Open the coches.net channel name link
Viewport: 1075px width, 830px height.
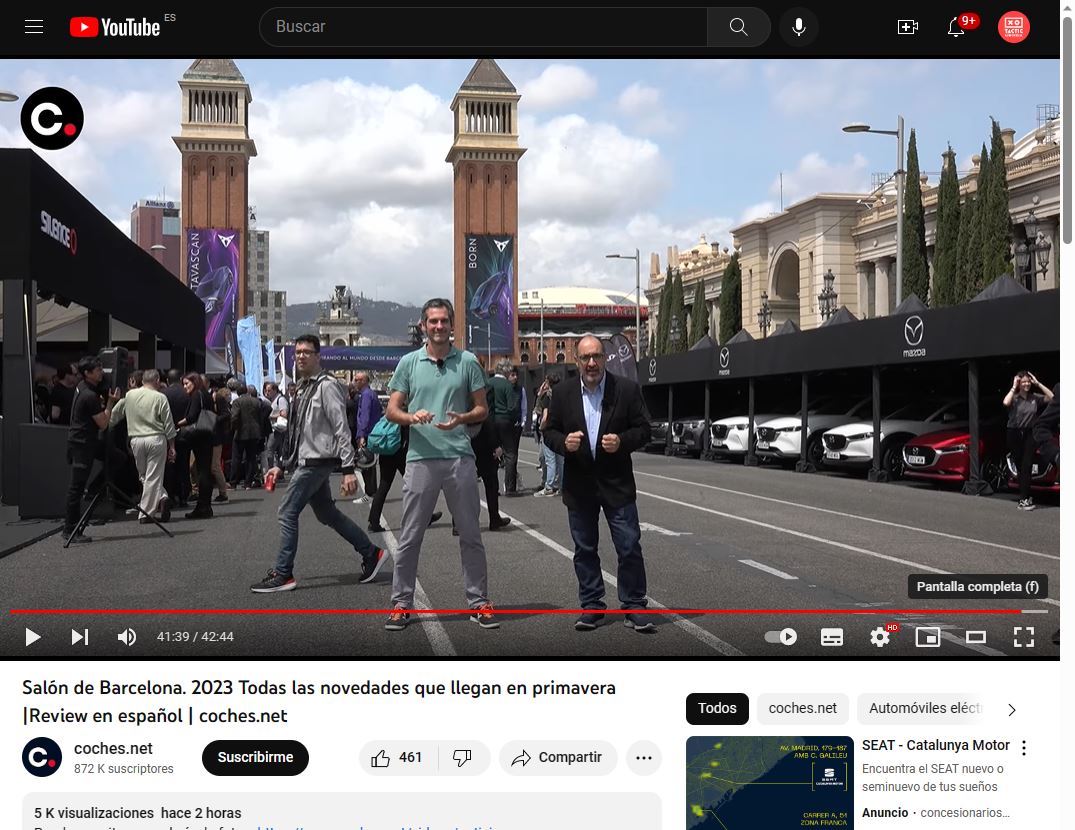113,748
